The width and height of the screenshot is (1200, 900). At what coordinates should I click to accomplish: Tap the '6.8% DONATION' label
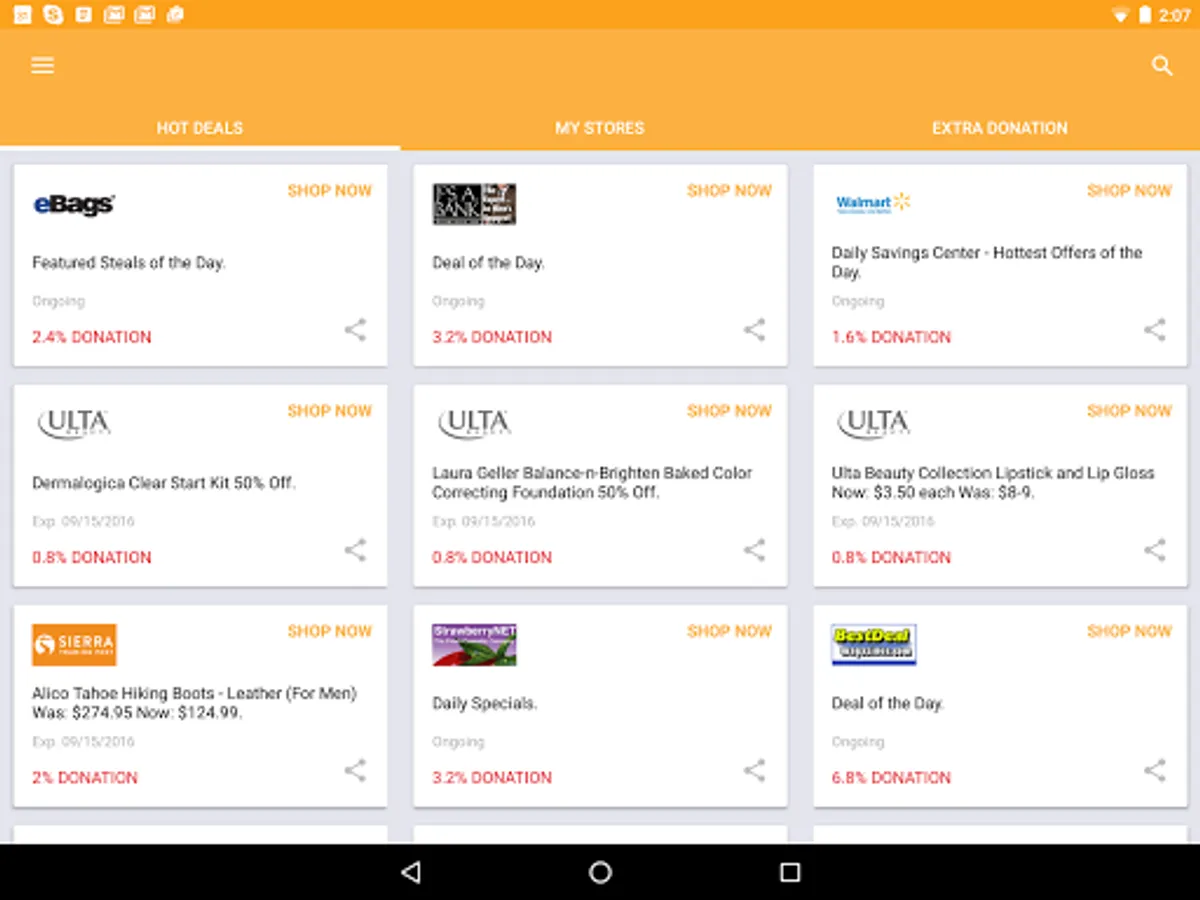pyautogui.click(x=891, y=777)
